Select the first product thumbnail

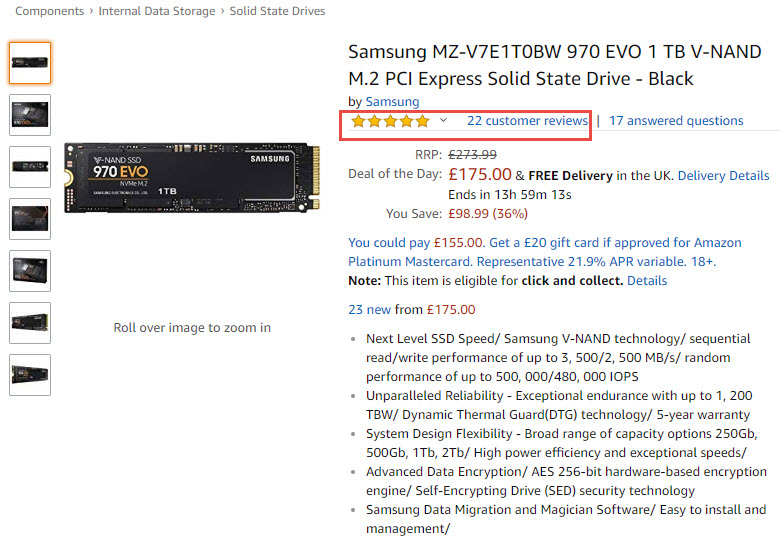pyautogui.click(x=30, y=63)
